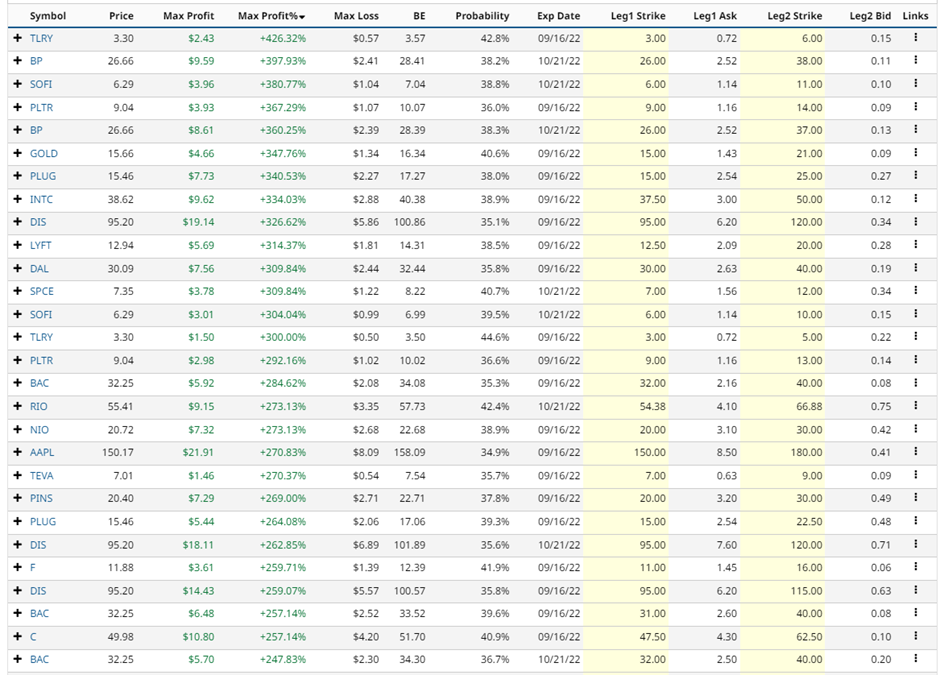Expand the TEVA row with the plus sign
The width and height of the screenshot is (940, 675).
tap(17, 475)
